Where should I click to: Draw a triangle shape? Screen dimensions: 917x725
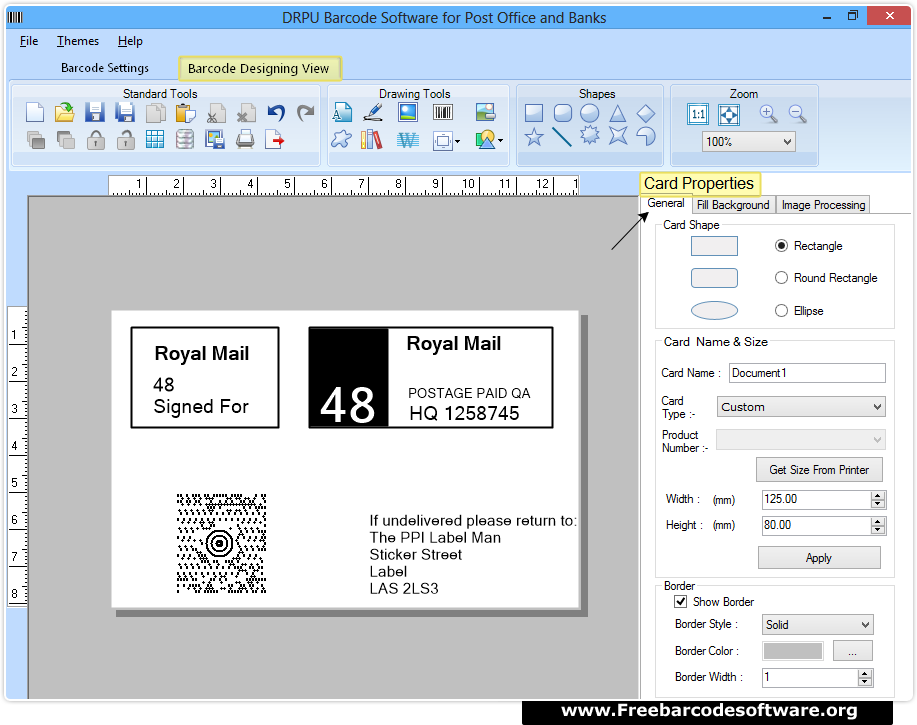tap(618, 113)
